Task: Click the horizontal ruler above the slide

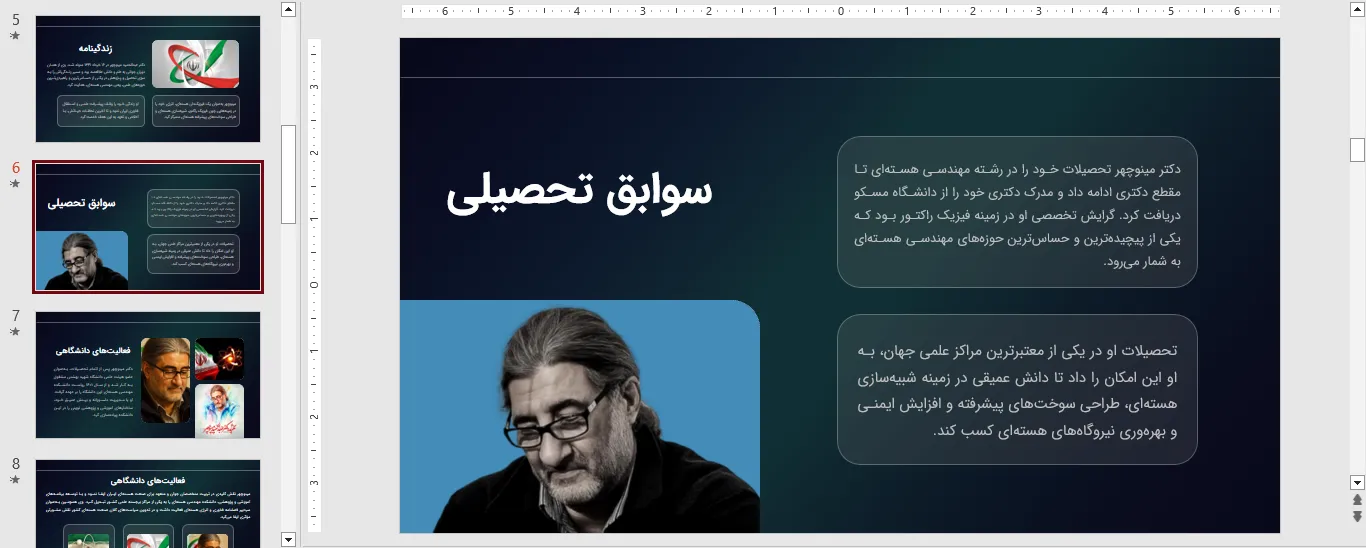Action: click(x=840, y=12)
